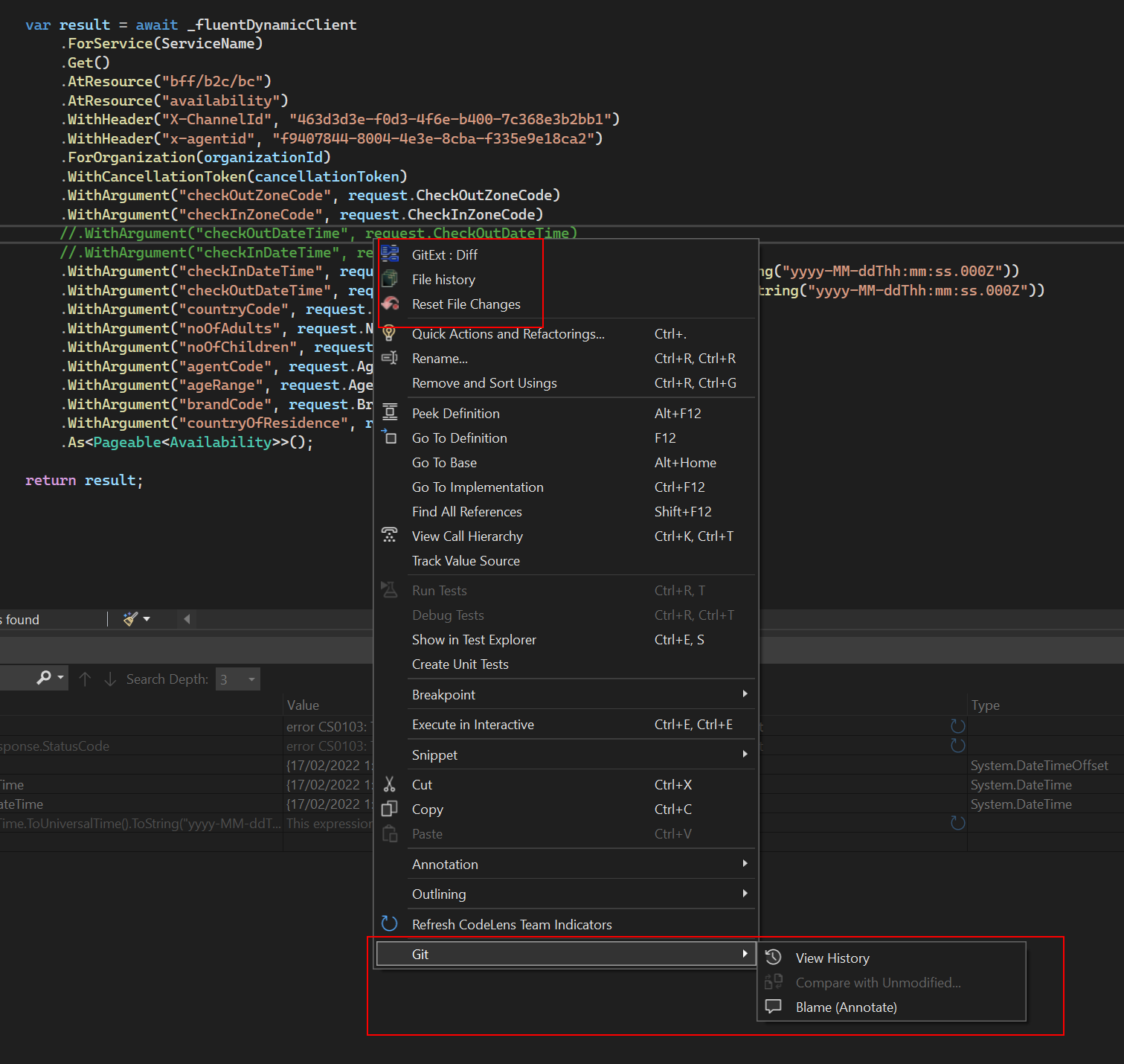1124x1064 pixels.
Task: Open the Git submenu entry
Action: (566, 954)
